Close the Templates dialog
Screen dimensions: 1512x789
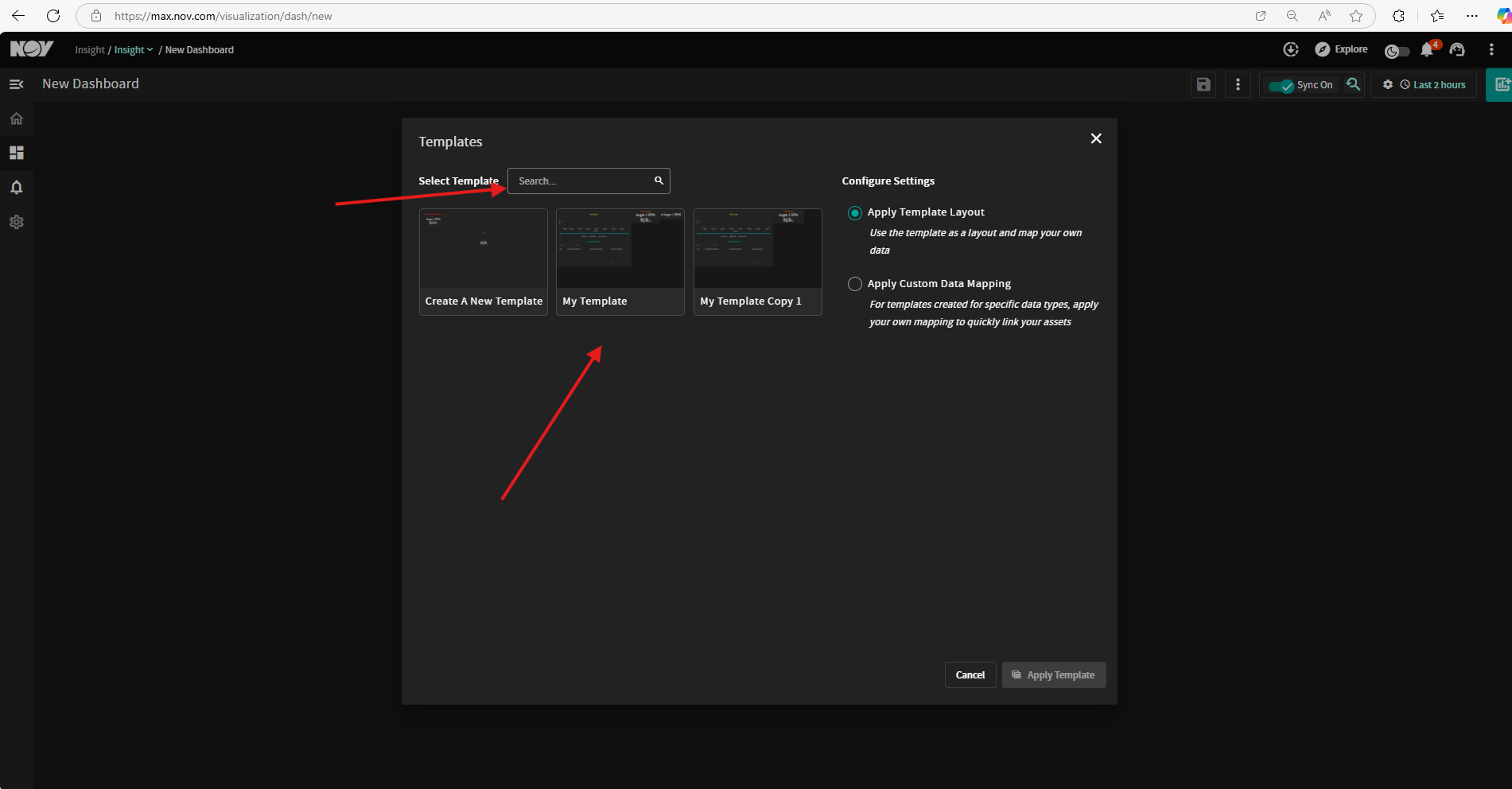[x=1096, y=138]
